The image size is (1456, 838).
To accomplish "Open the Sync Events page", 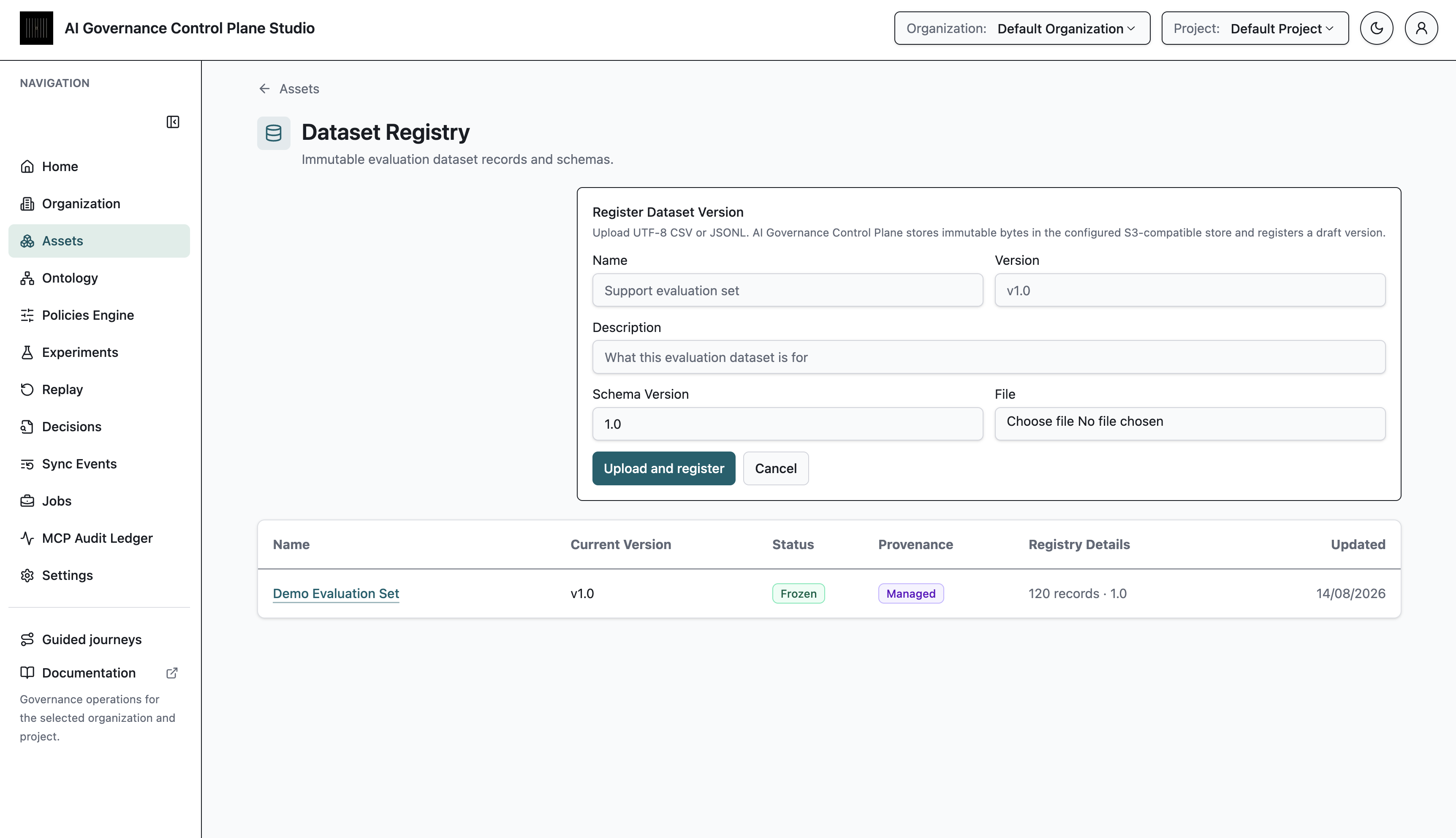I will 99,464.
